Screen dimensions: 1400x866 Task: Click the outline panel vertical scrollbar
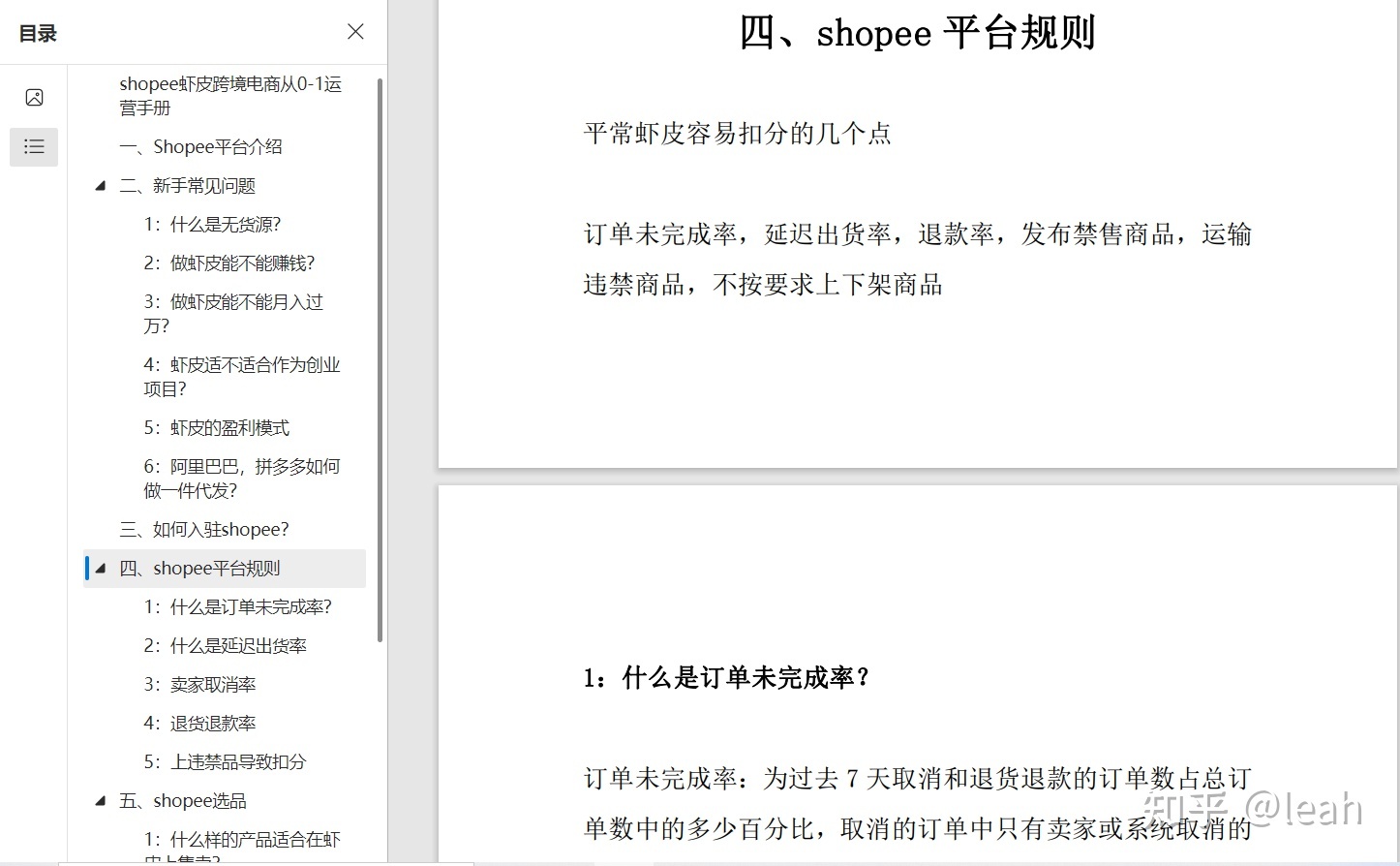[380, 359]
